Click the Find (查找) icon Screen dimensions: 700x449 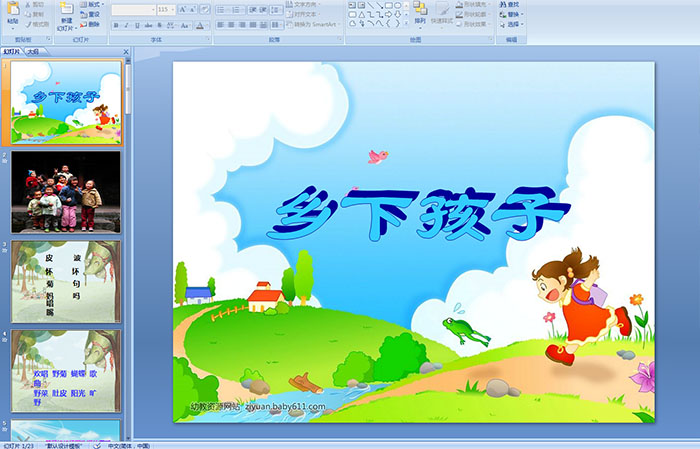[511, 5]
